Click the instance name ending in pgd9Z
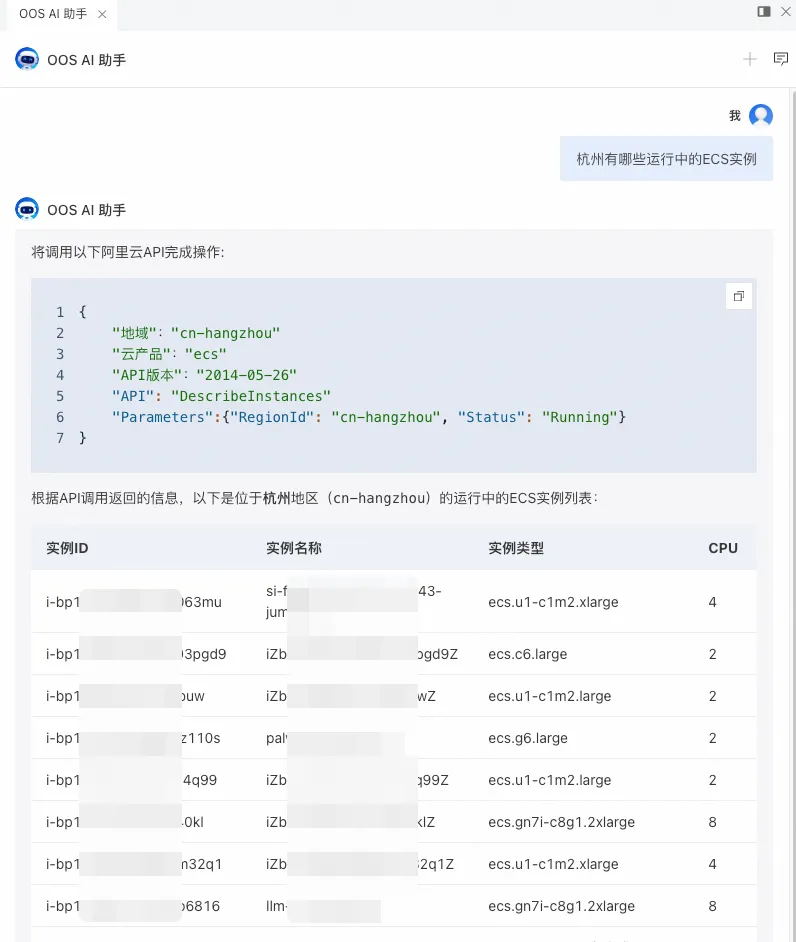The height and width of the screenshot is (942, 796). tap(362, 654)
